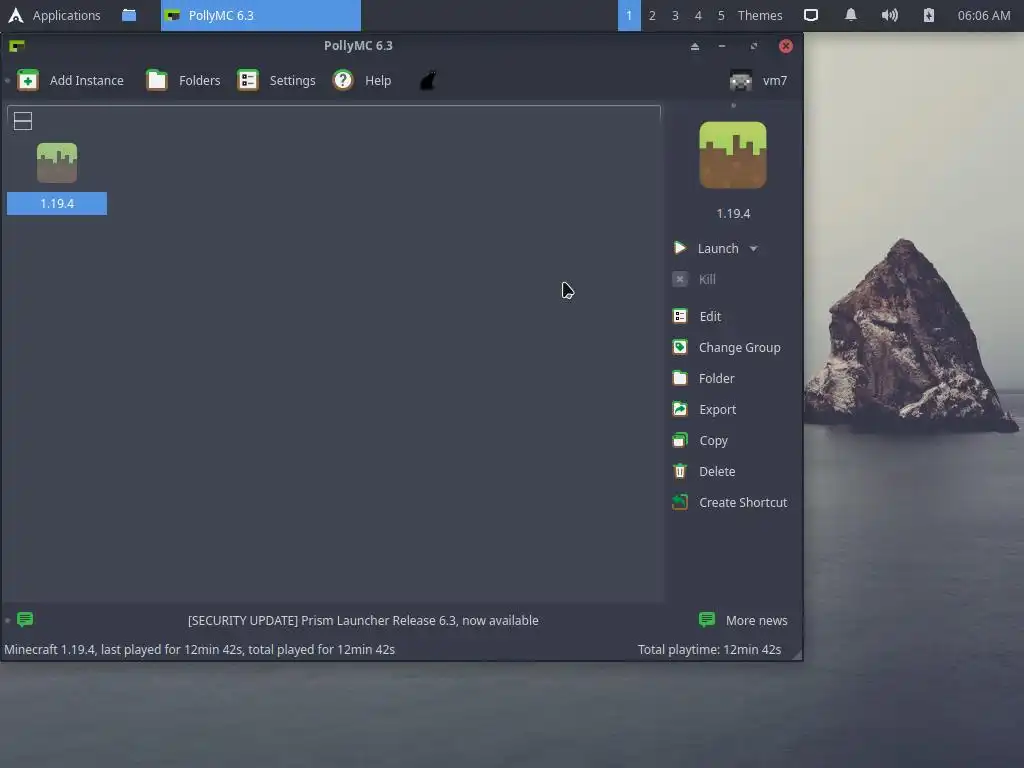Image resolution: width=1024 pixels, height=768 pixels.
Task: Open the Help menu
Action: click(362, 80)
